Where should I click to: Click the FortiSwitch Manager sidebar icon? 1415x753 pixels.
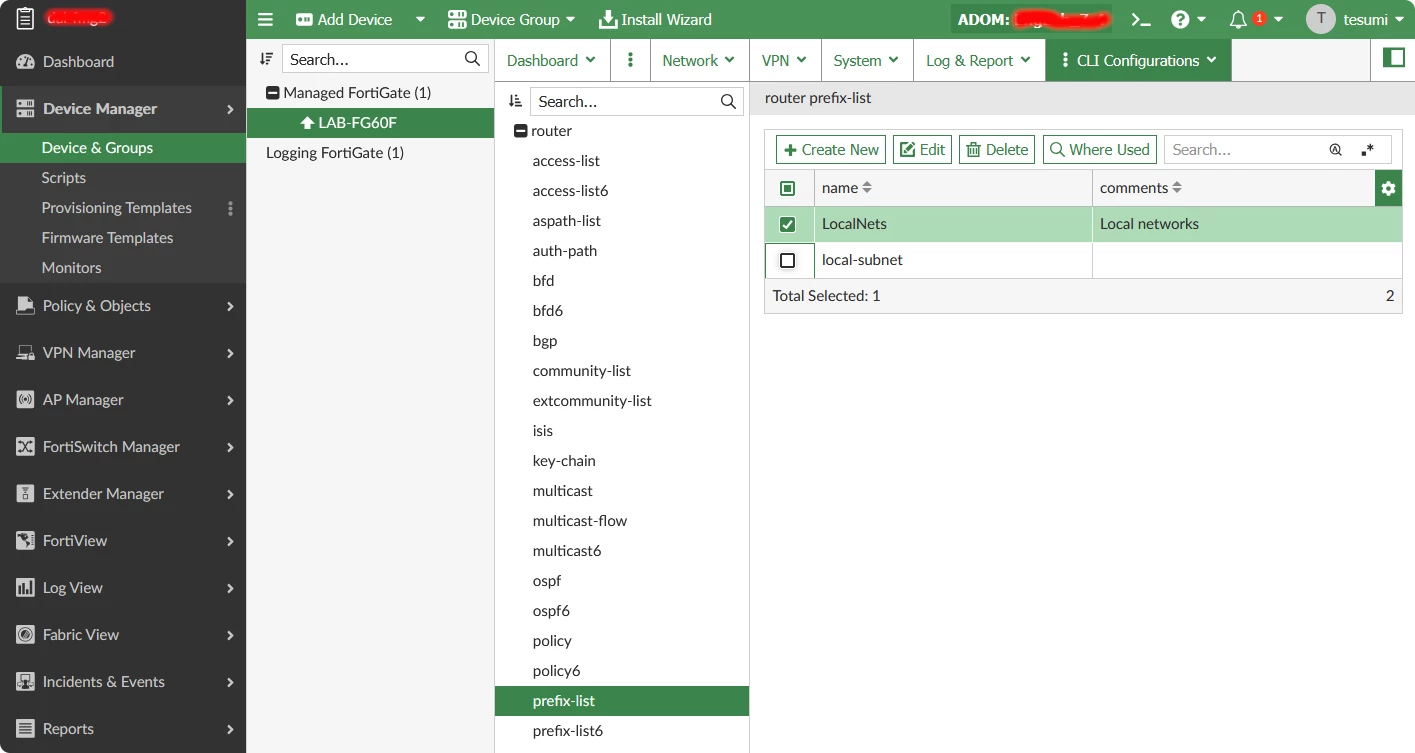pyautogui.click(x=25, y=447)
